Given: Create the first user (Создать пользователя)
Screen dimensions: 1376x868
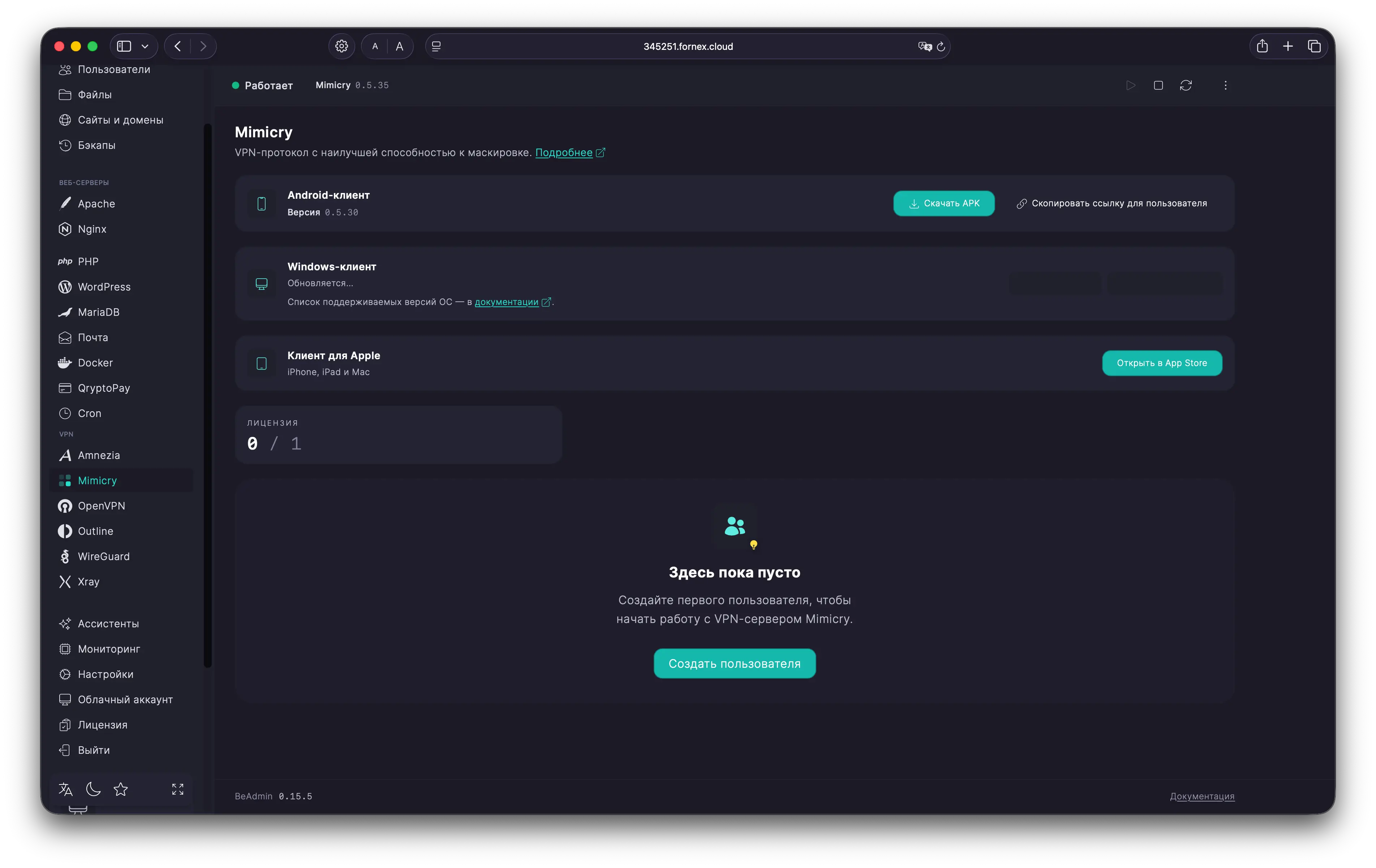Looking at the screenshot, I should click(x=734, y=663).
